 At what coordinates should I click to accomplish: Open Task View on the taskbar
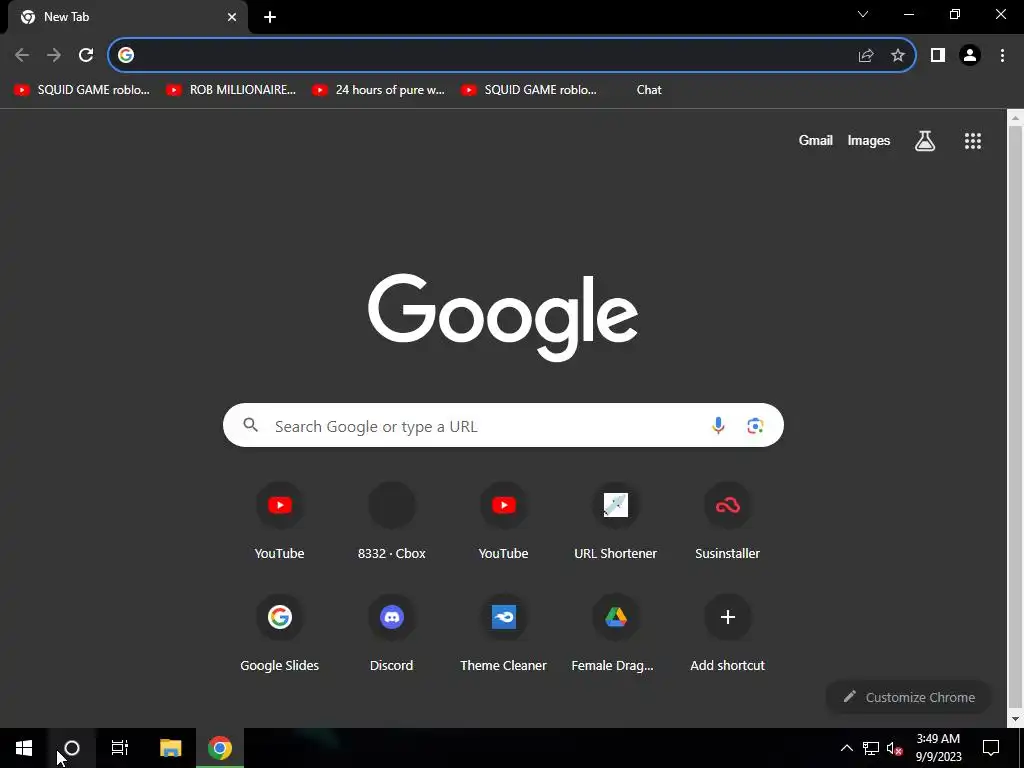(x=120, y=748)
